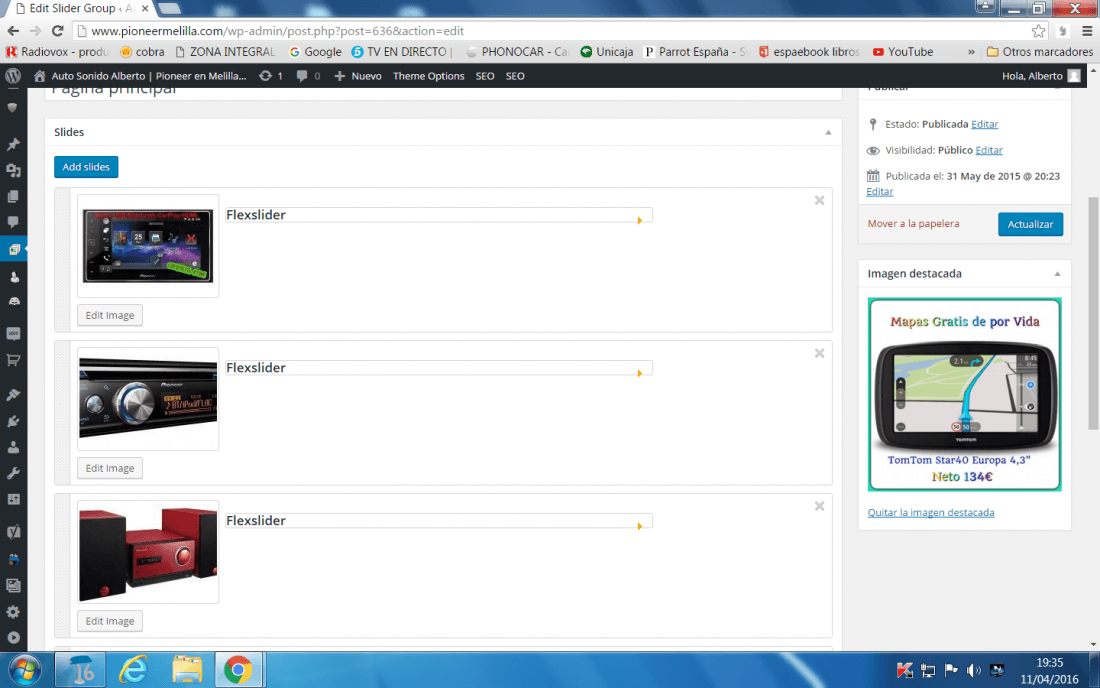Open the Nuevo menu

pyautogui.click(x=358, y=76)
